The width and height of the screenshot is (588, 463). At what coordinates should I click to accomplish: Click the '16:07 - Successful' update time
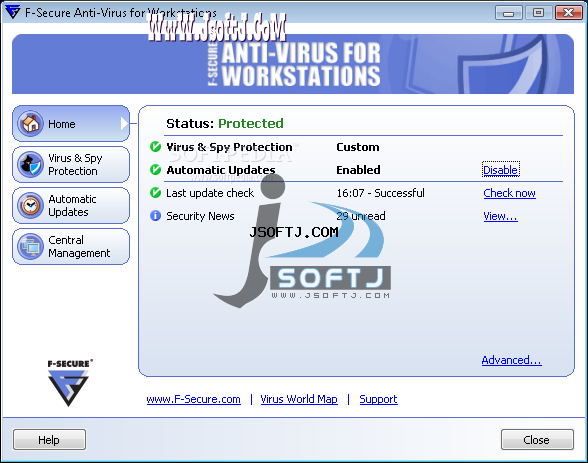(x=380, y=193)
